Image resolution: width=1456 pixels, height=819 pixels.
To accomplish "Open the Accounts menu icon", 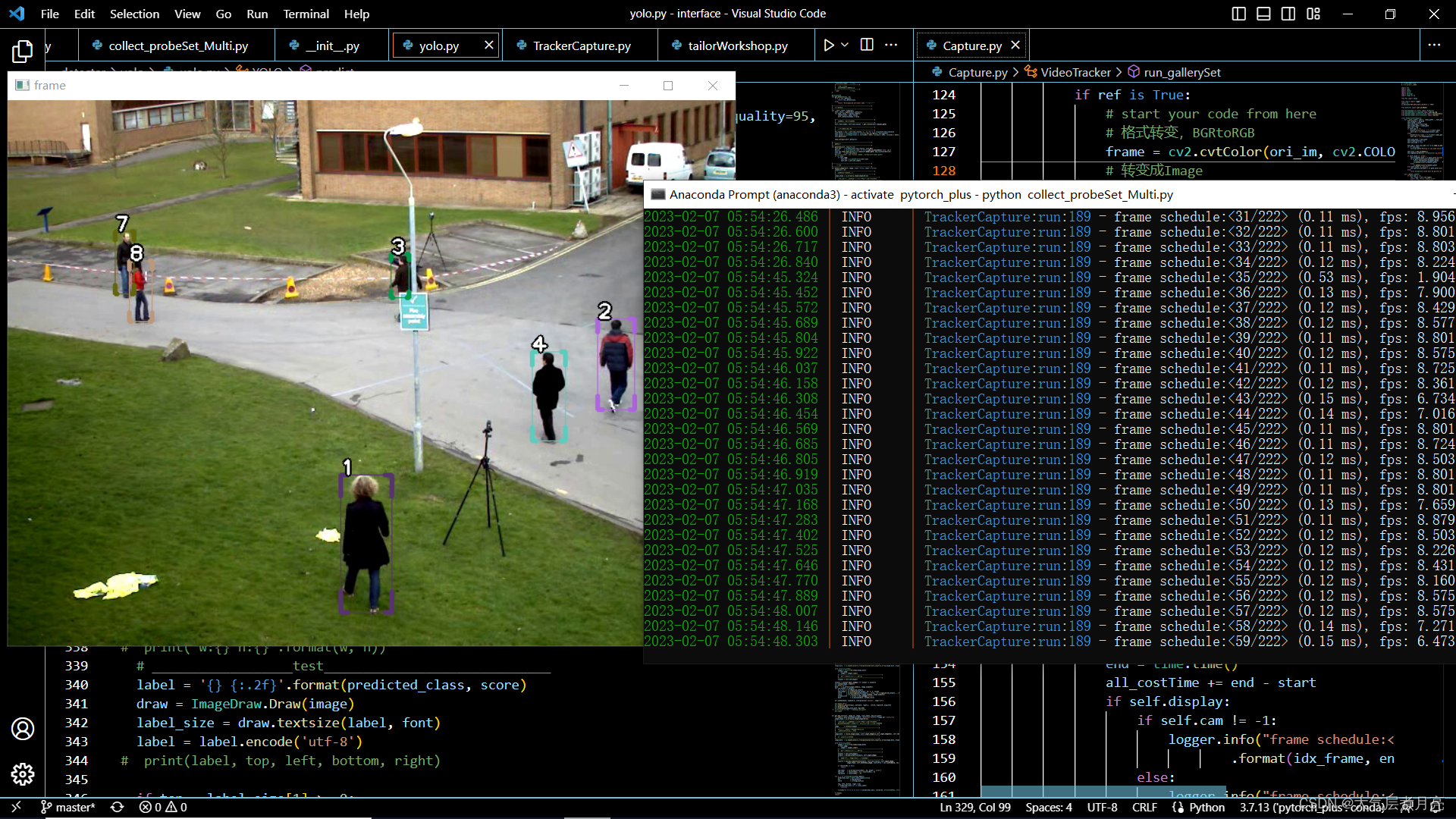I will 22,729.
